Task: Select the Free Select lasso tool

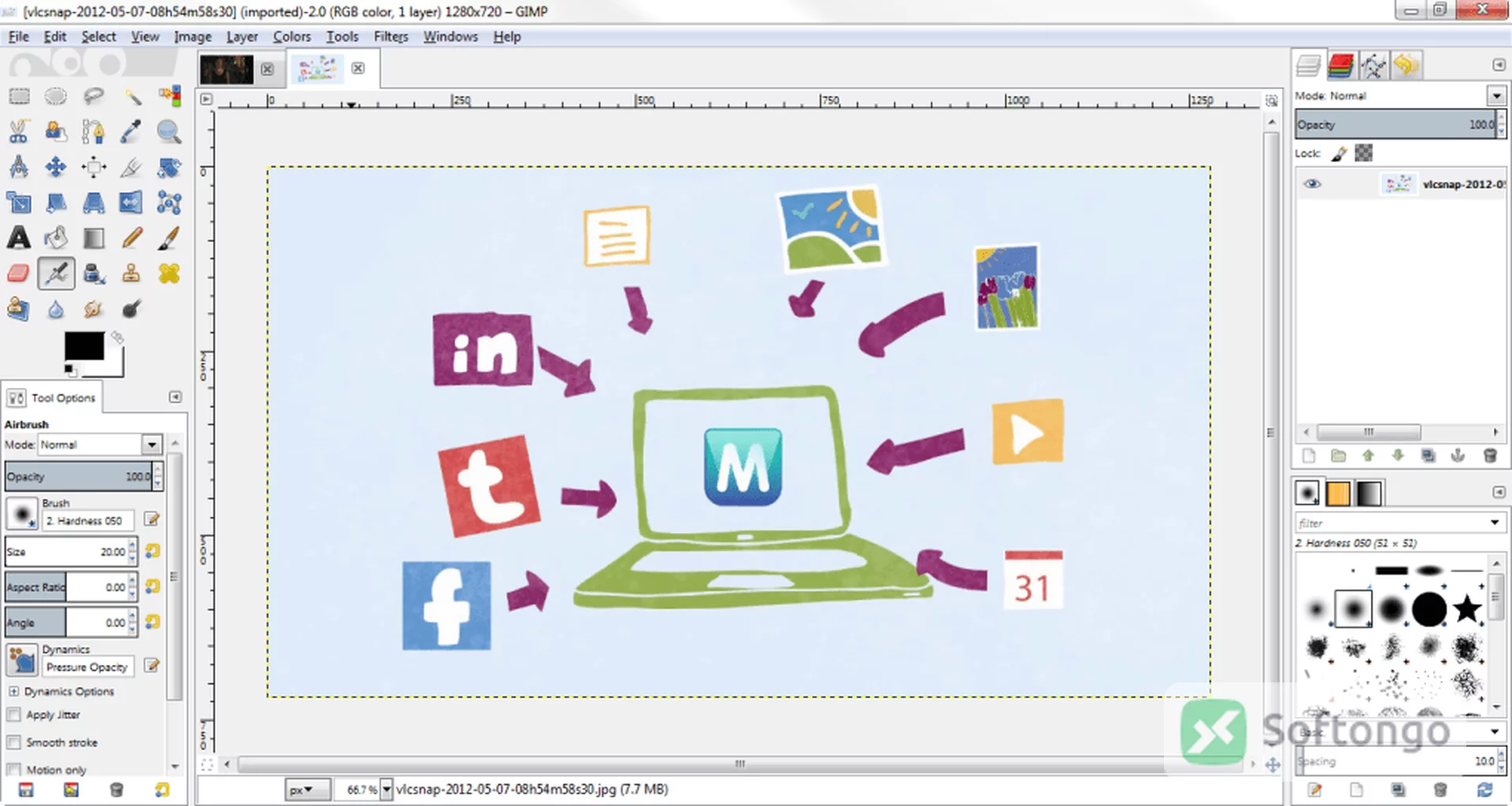Action: click(94, 97)
